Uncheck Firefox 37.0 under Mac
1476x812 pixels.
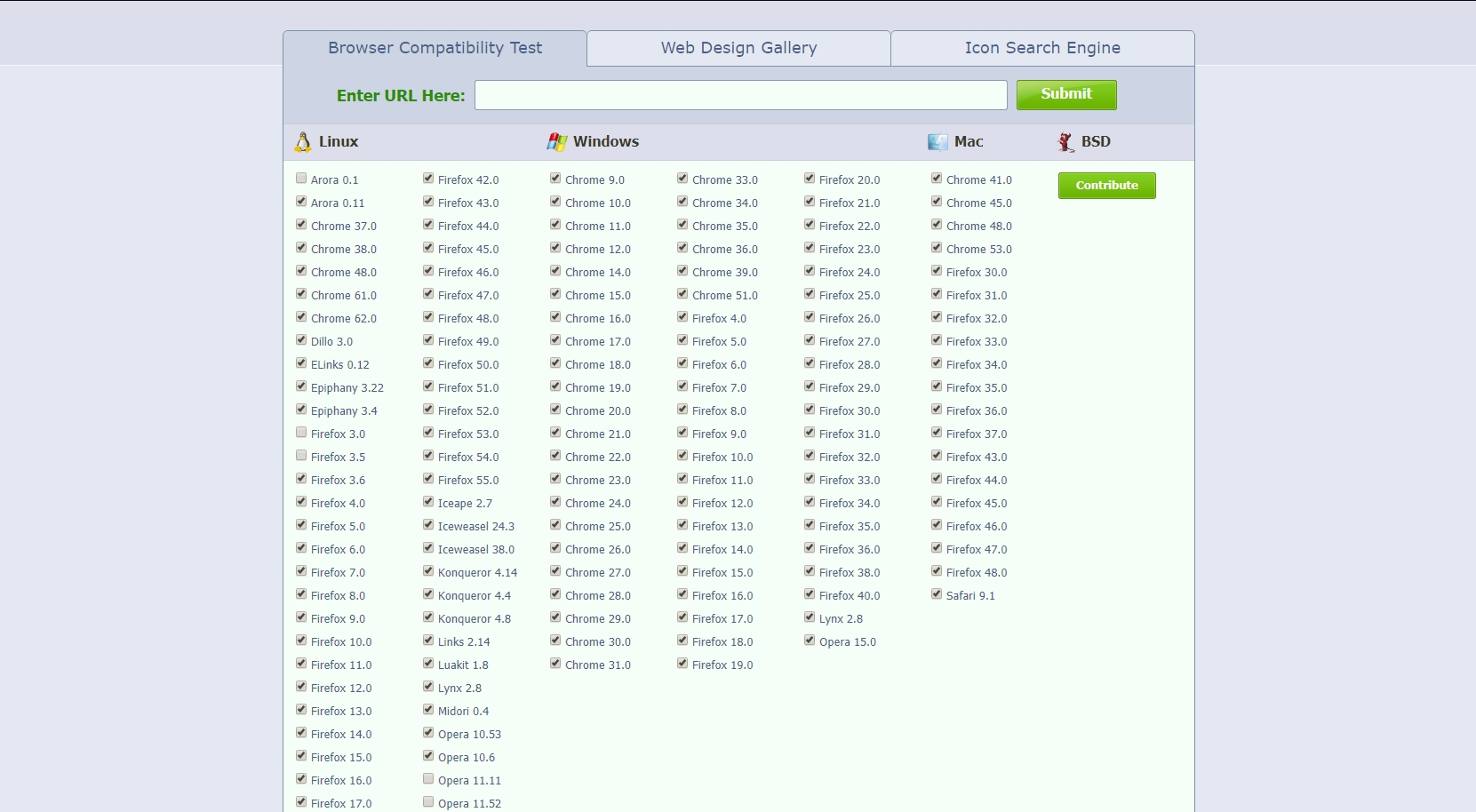(937, 433)
